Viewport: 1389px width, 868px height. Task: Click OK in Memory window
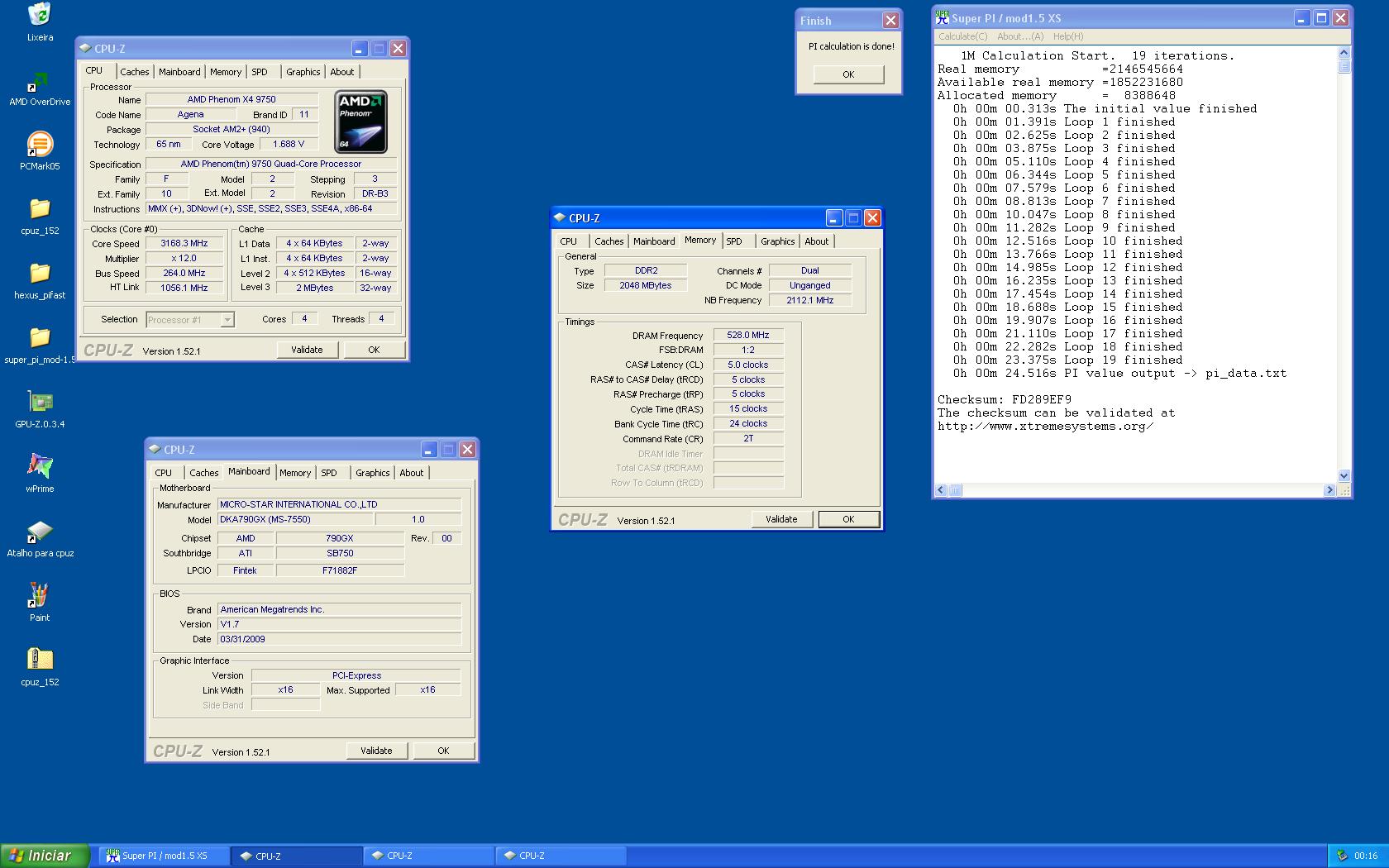[848, 519]
